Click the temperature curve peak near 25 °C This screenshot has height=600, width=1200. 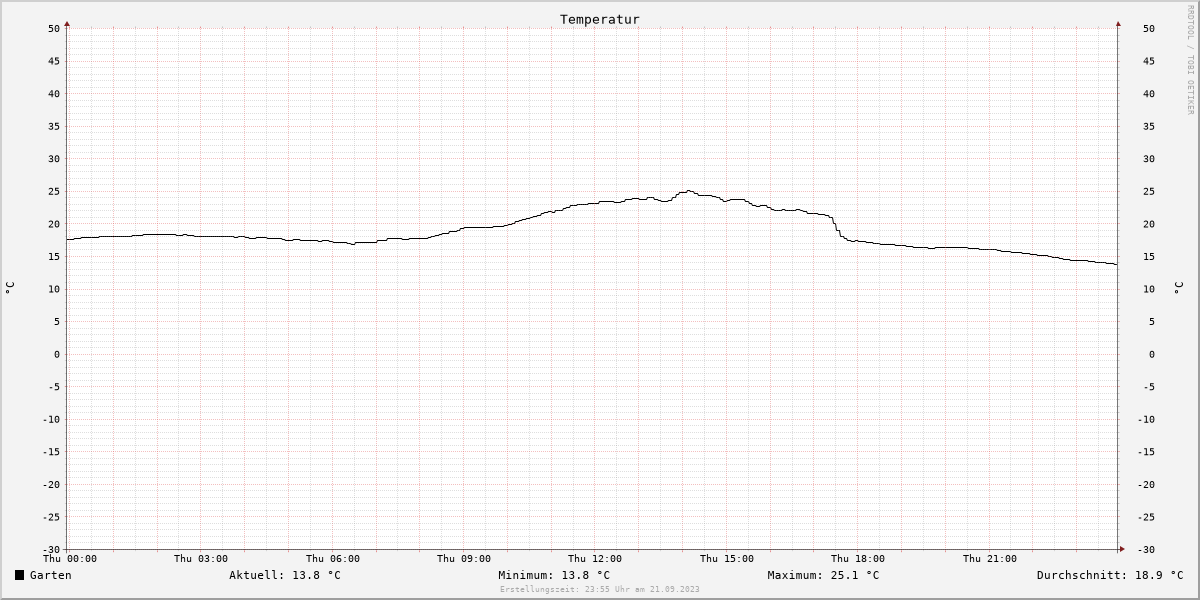[688, 191]
